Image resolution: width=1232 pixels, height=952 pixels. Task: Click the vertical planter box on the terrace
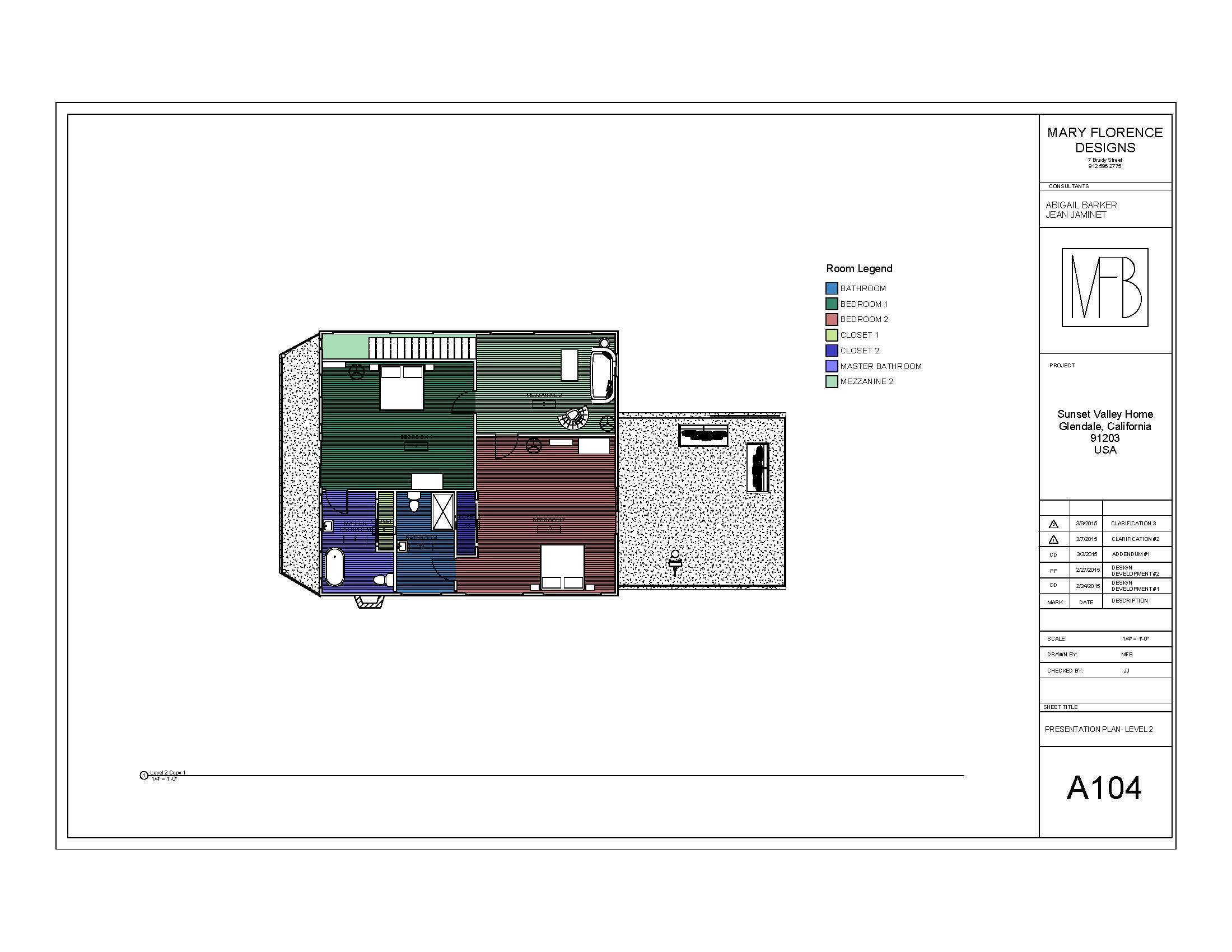[758, 468]
